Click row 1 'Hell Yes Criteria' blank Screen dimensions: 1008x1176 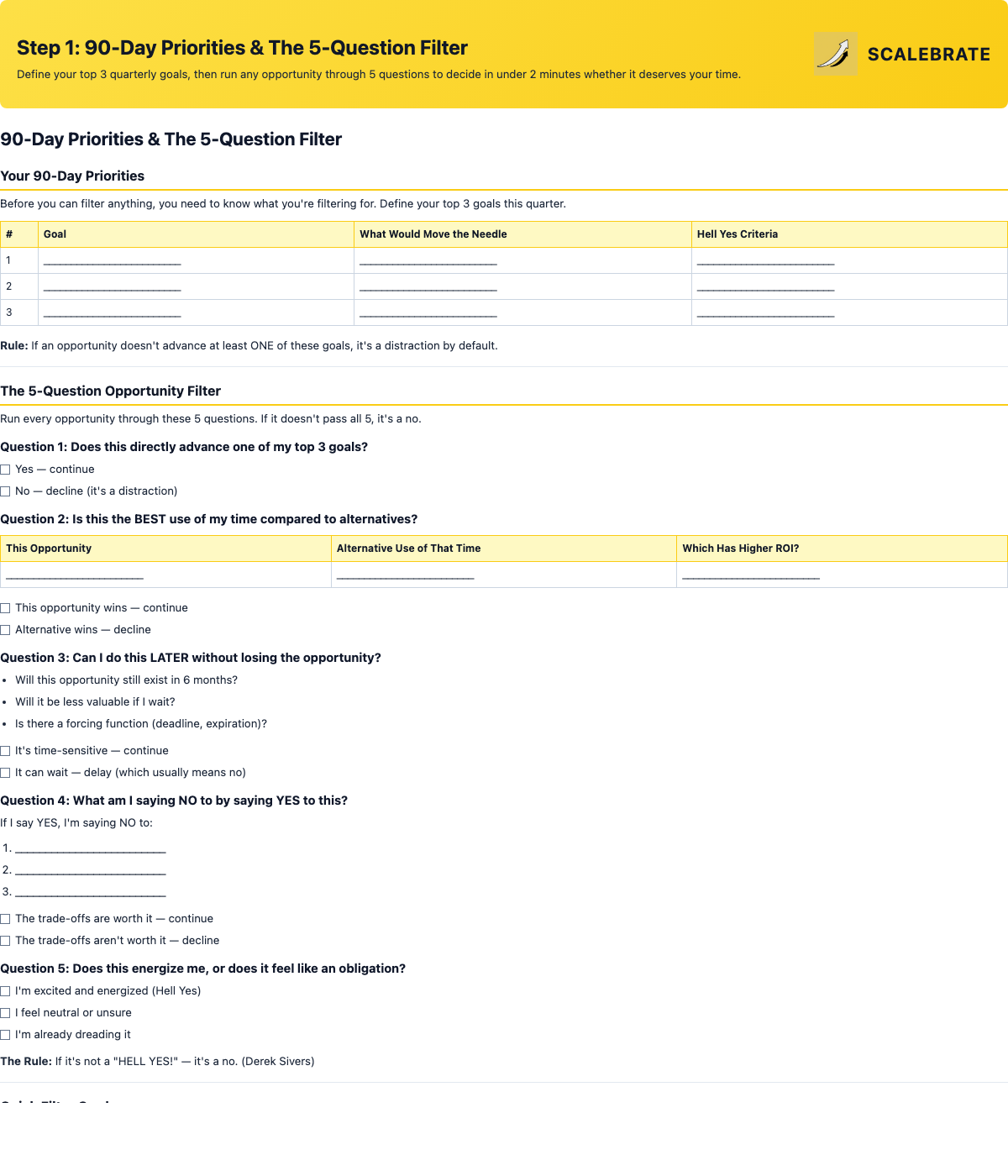pyautogui.click(x=765, y=261)
